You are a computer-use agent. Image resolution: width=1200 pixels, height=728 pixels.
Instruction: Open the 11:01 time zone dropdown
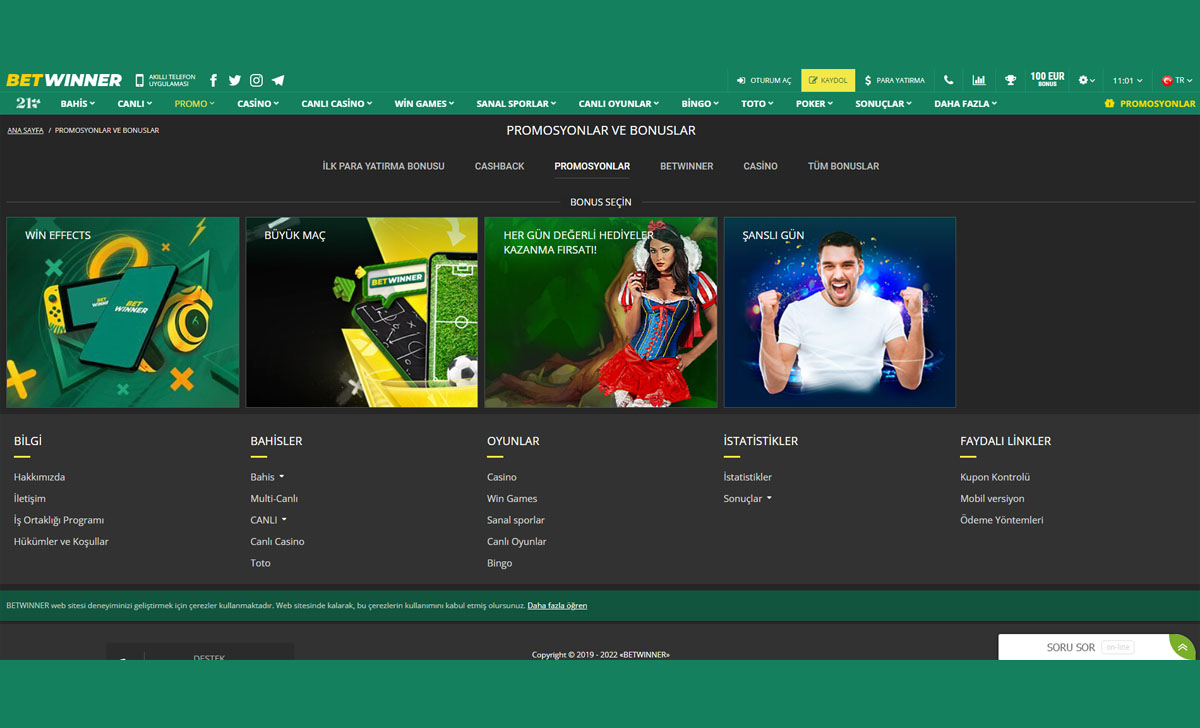1127,80
